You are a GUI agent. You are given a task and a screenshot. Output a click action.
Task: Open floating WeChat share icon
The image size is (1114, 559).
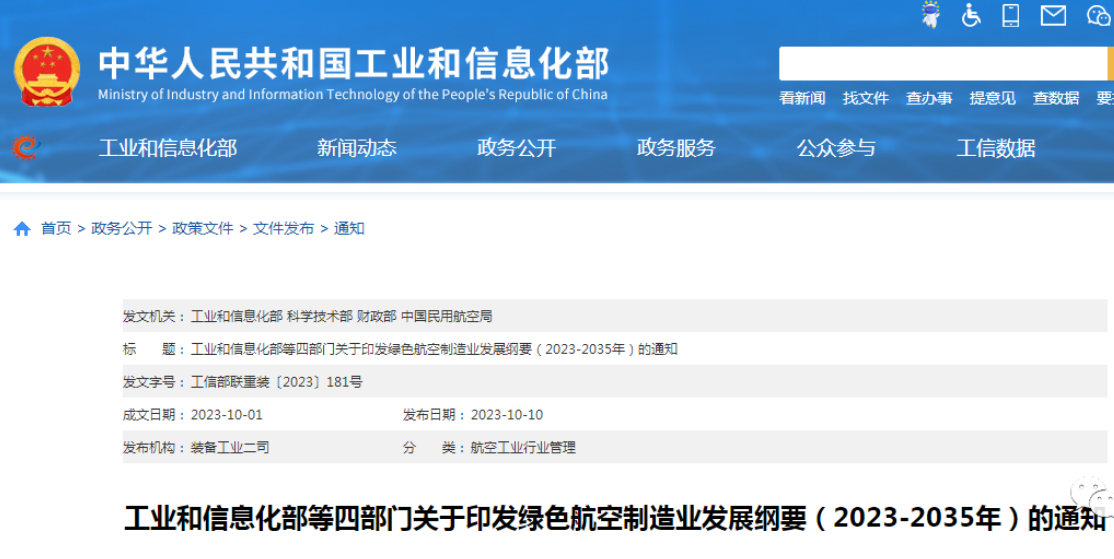click(1093, 495)
